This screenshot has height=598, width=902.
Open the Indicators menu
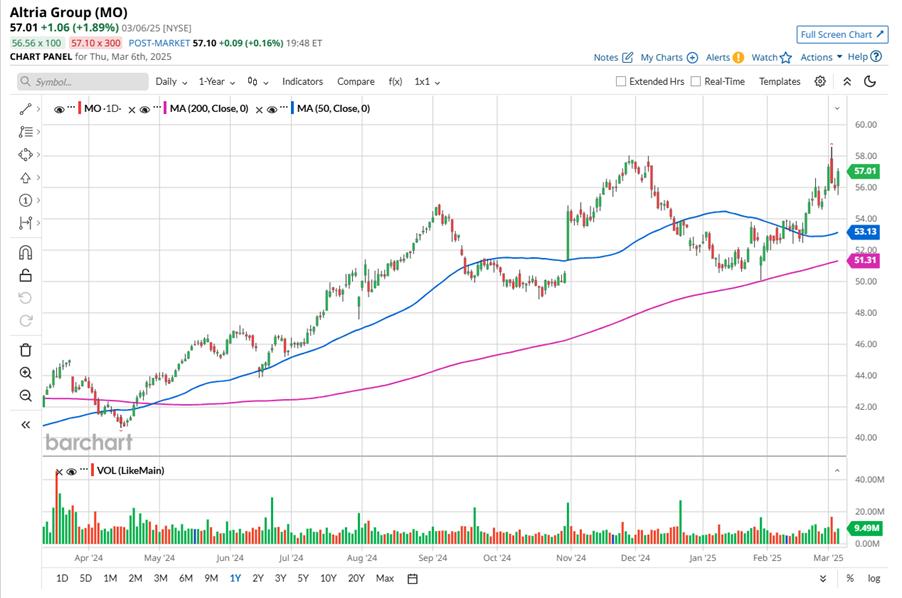pyautogui.click(x=302, y=82)
